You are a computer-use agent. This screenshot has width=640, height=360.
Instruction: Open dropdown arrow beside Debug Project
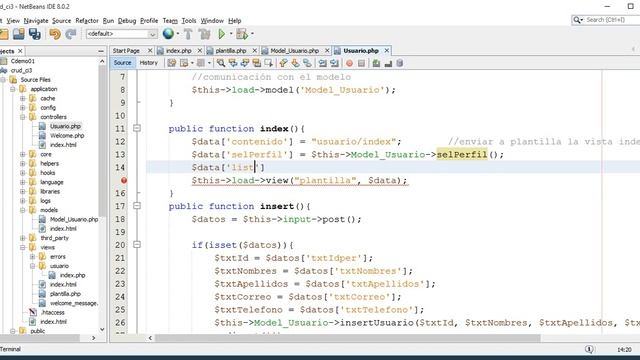(252, 34)
